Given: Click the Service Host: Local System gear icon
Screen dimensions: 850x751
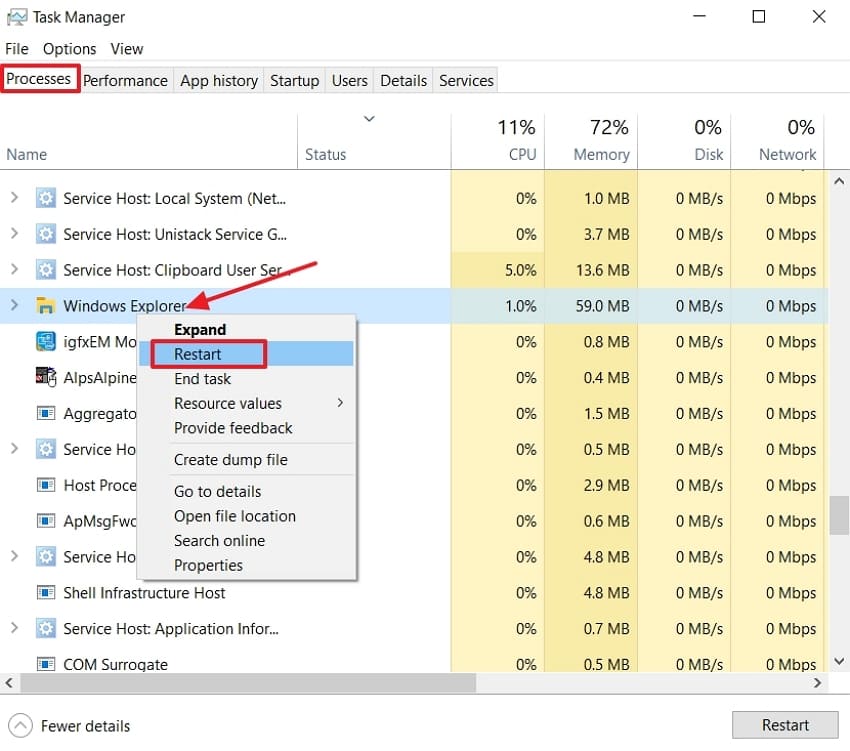Looking at the screenshot, I should coord(45,198).
